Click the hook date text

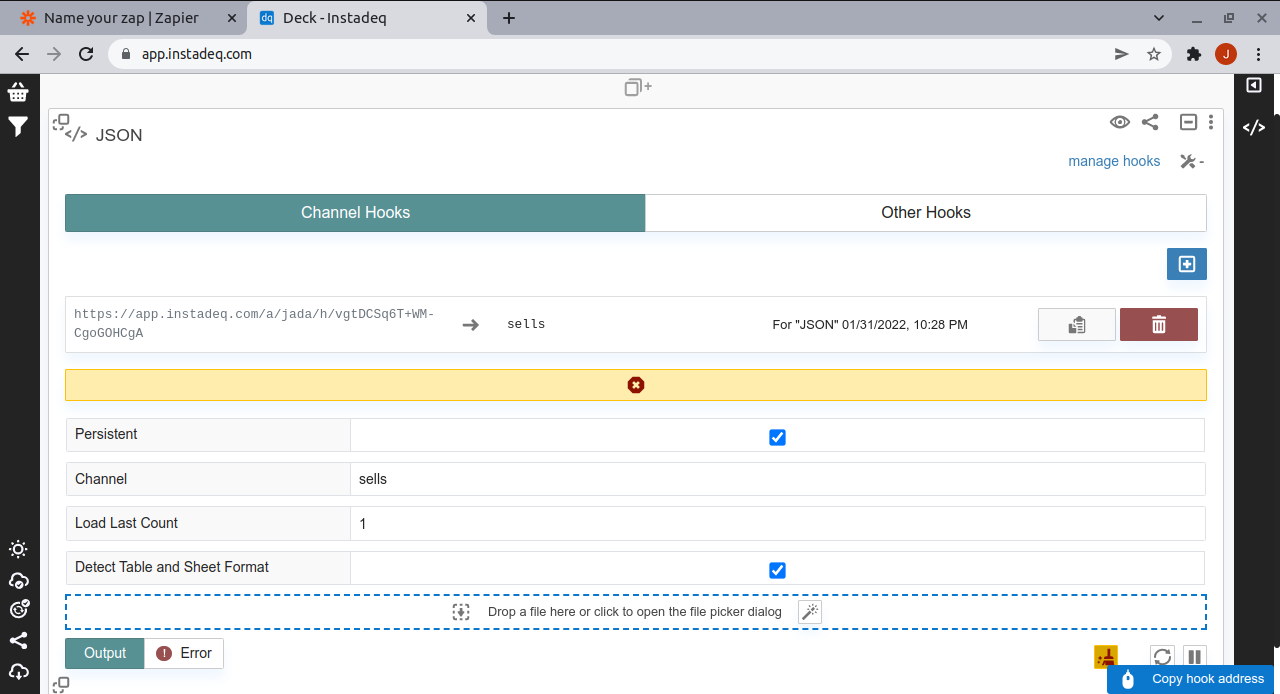coord(870,324)
